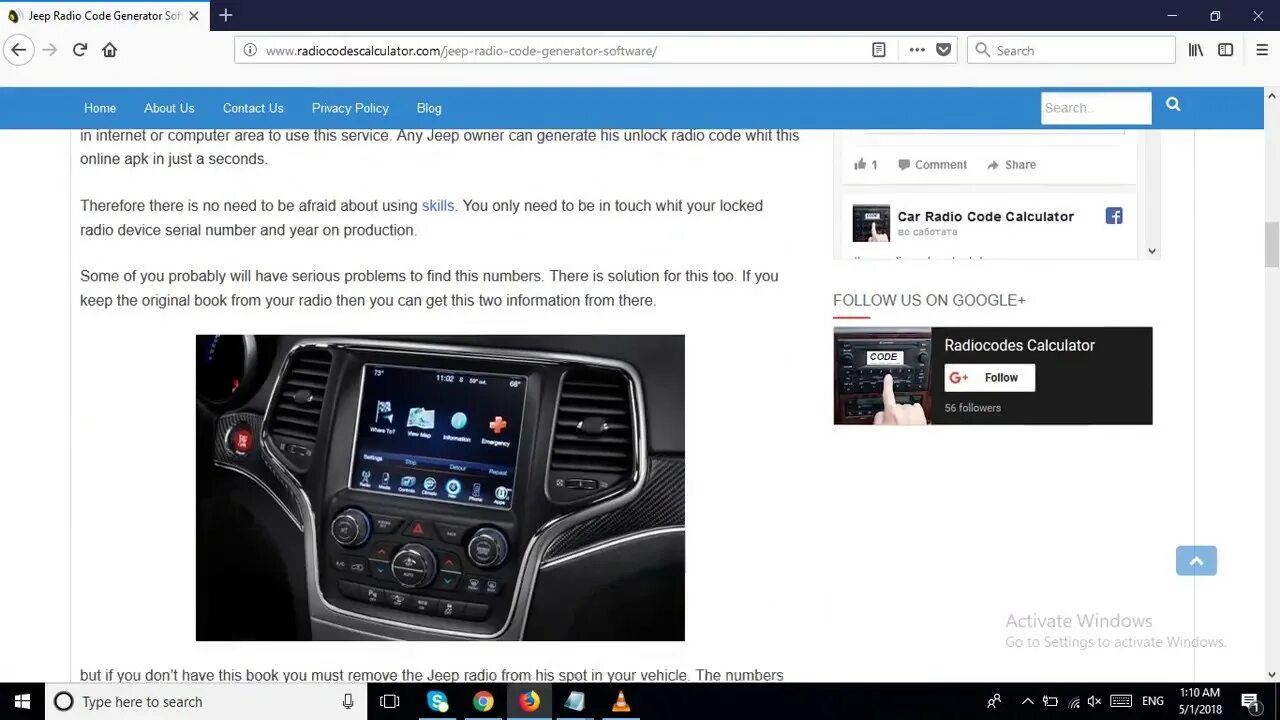Switch the ENG input language indicator

1153,701
